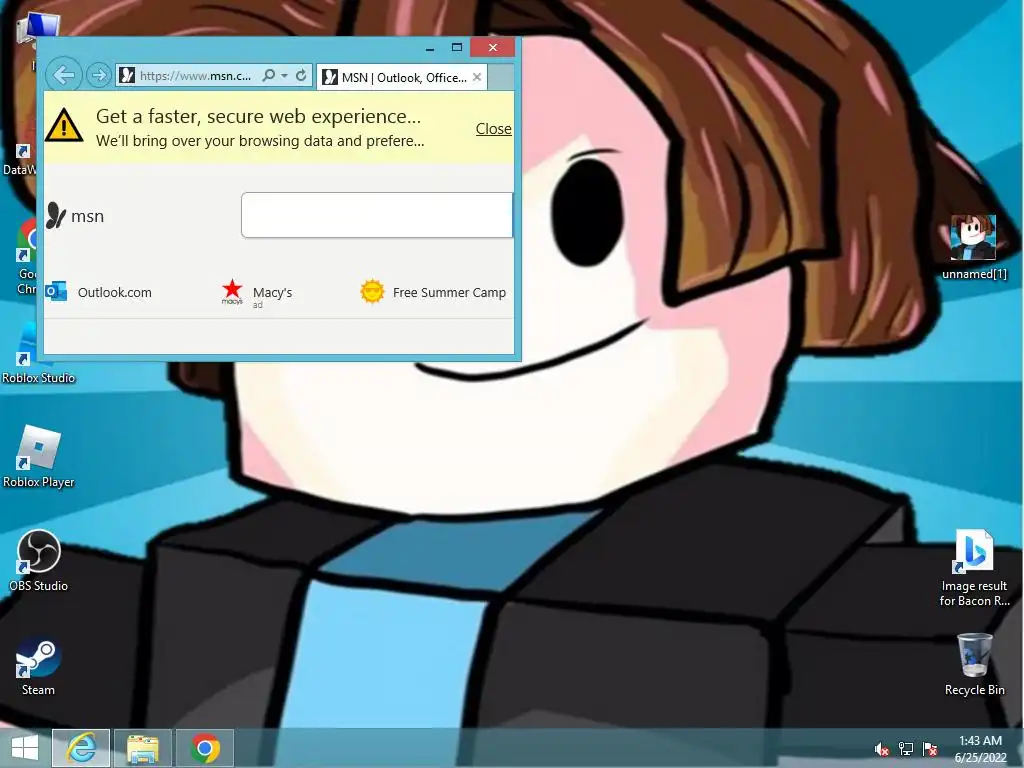This screenshot has height=768, width=1024.
Task: Click the MSN address bar URL
Action: 195,76
